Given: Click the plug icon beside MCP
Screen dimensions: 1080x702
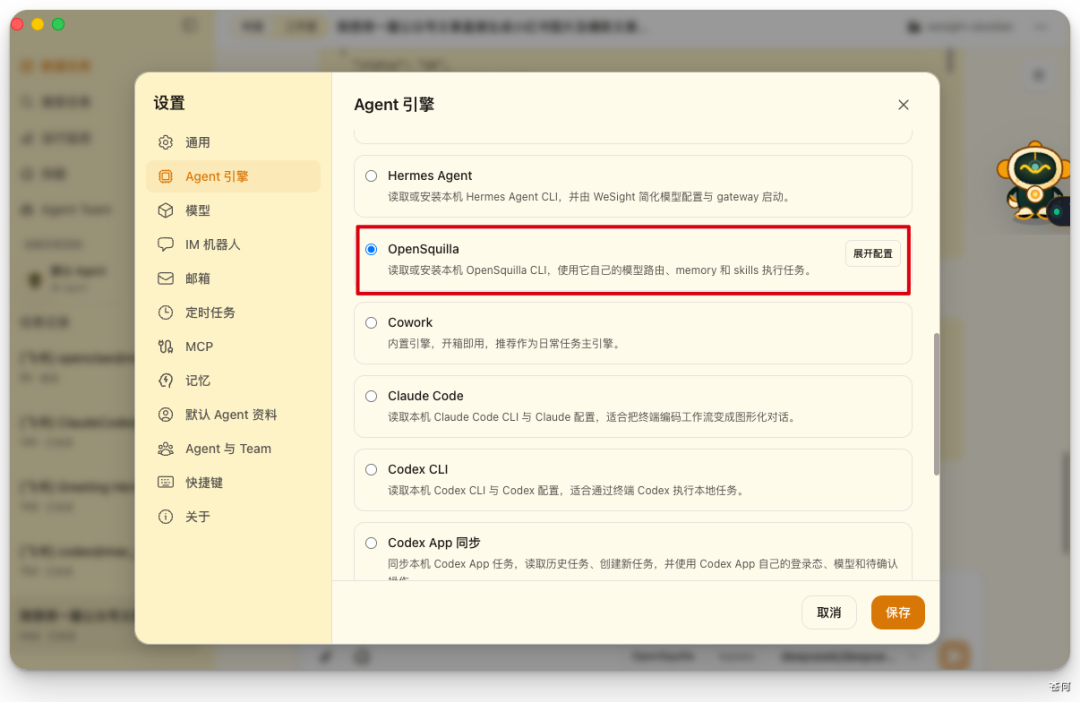Looking at the screenshot, I should [x=165, y=347].
